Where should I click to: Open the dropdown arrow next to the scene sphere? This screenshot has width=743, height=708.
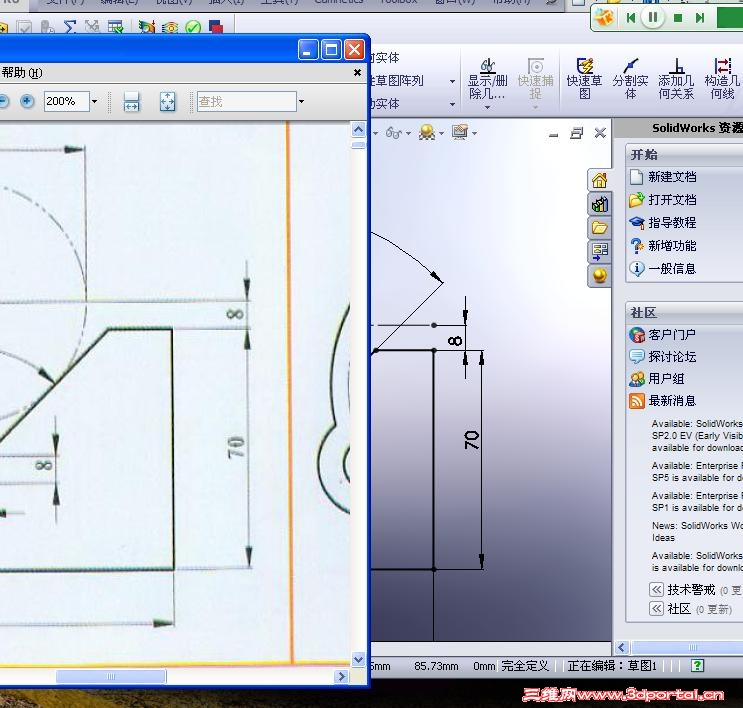point(441,134)
